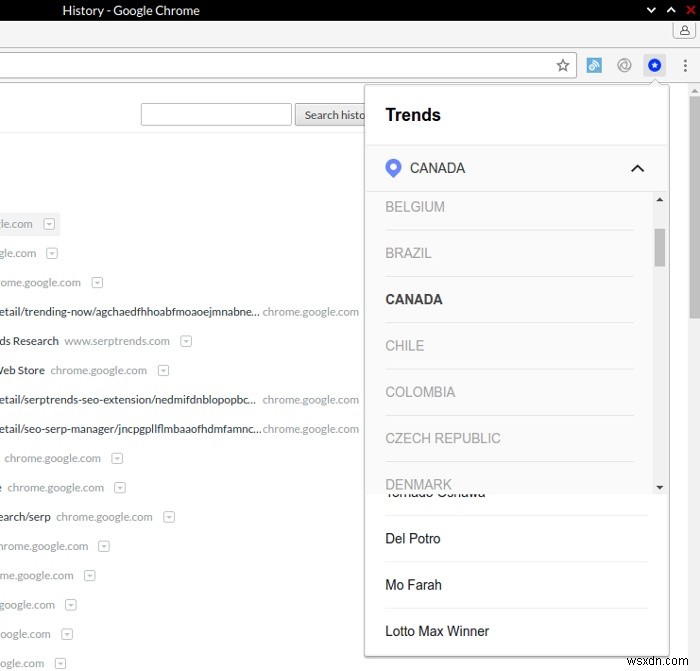Viewport: 700px width, 671px height.
Task: Click the country list scroll-down arrow
Action: 659,488
